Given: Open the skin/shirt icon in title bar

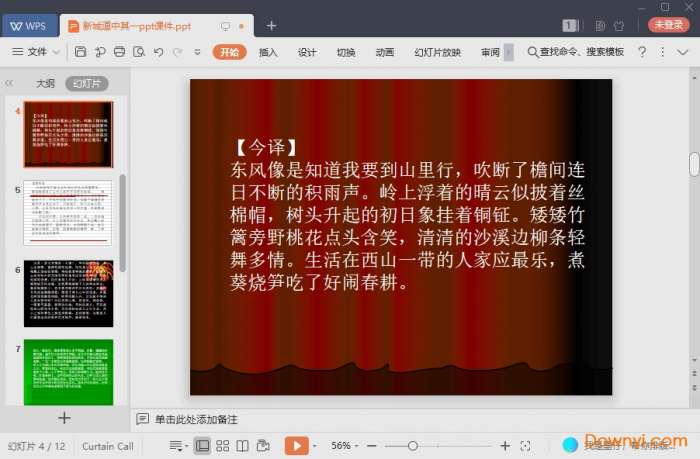Looking at the screenshot, I should click(619, 25).
